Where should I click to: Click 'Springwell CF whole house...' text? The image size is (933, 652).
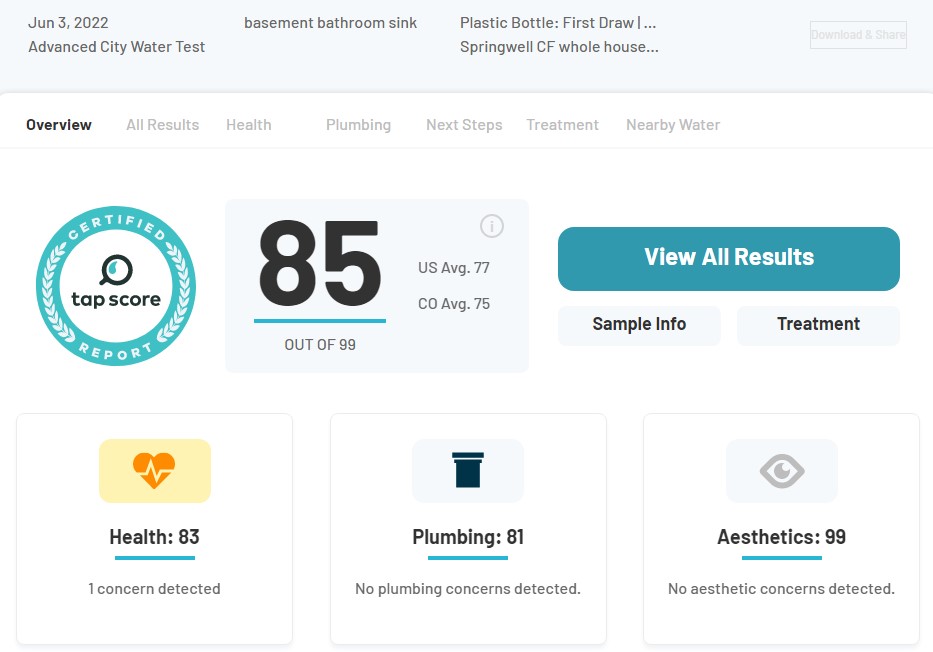[559, 47]
